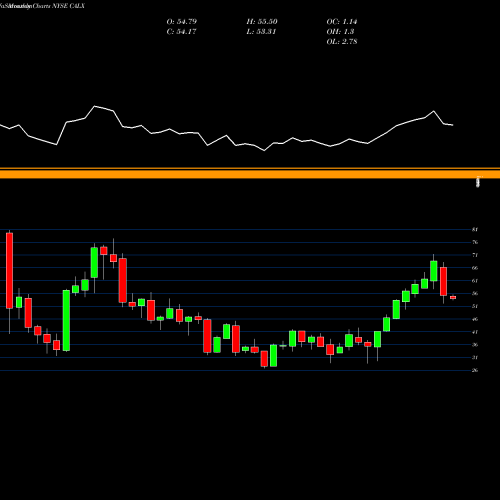The image size is (500, 500).
Task: Select the low price text L: 53.31
Action: coord(261,32)
